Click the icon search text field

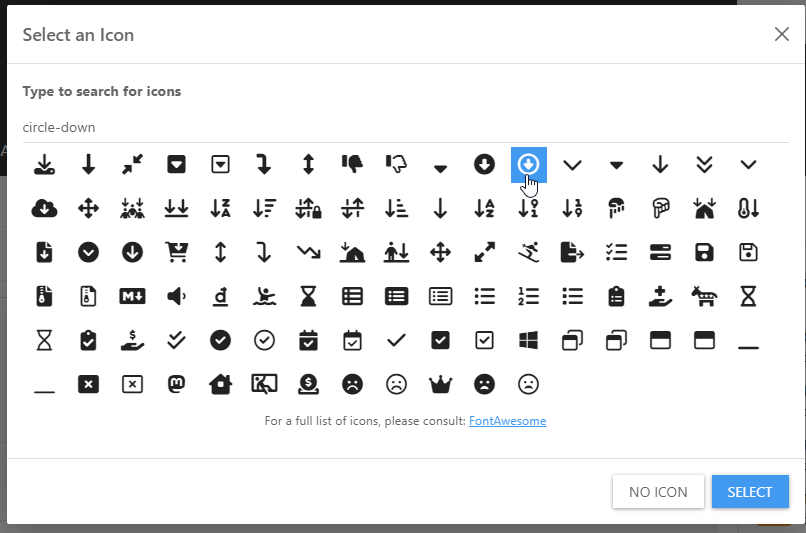point(400,128)
